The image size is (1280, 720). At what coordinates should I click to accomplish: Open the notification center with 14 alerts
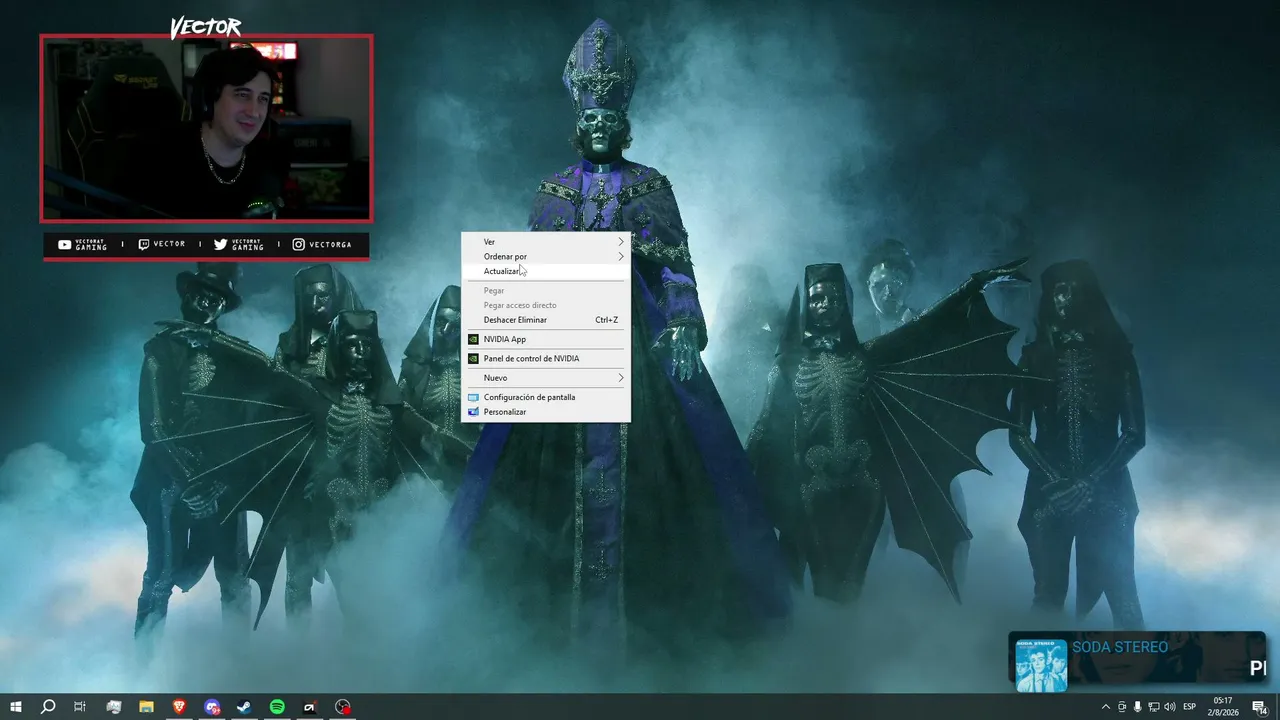click(x=1260, y=707)
